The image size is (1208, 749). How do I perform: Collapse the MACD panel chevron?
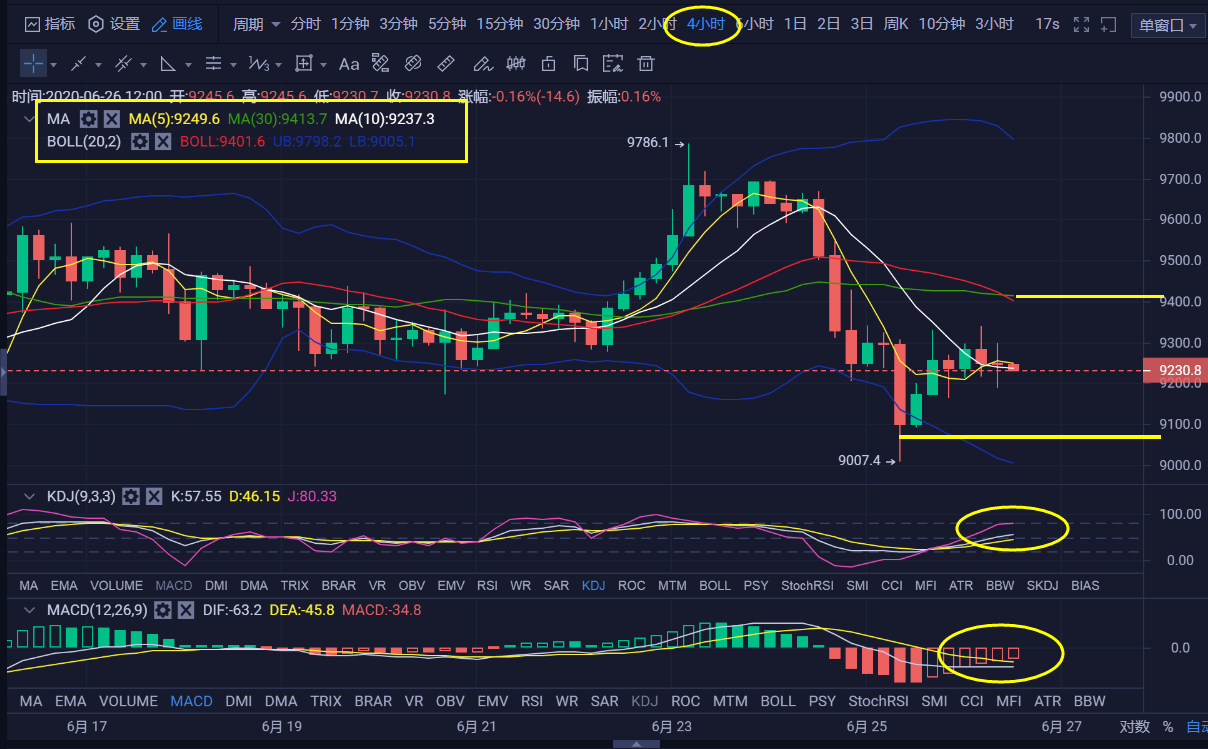27,609
